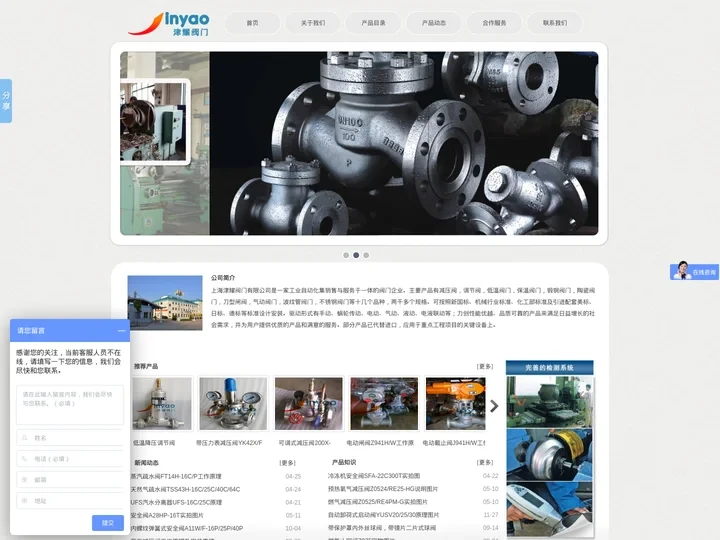Click the Inyao 津耀阀门 logo
This screenshot has width=720, height=540.
tap(169, 24)
